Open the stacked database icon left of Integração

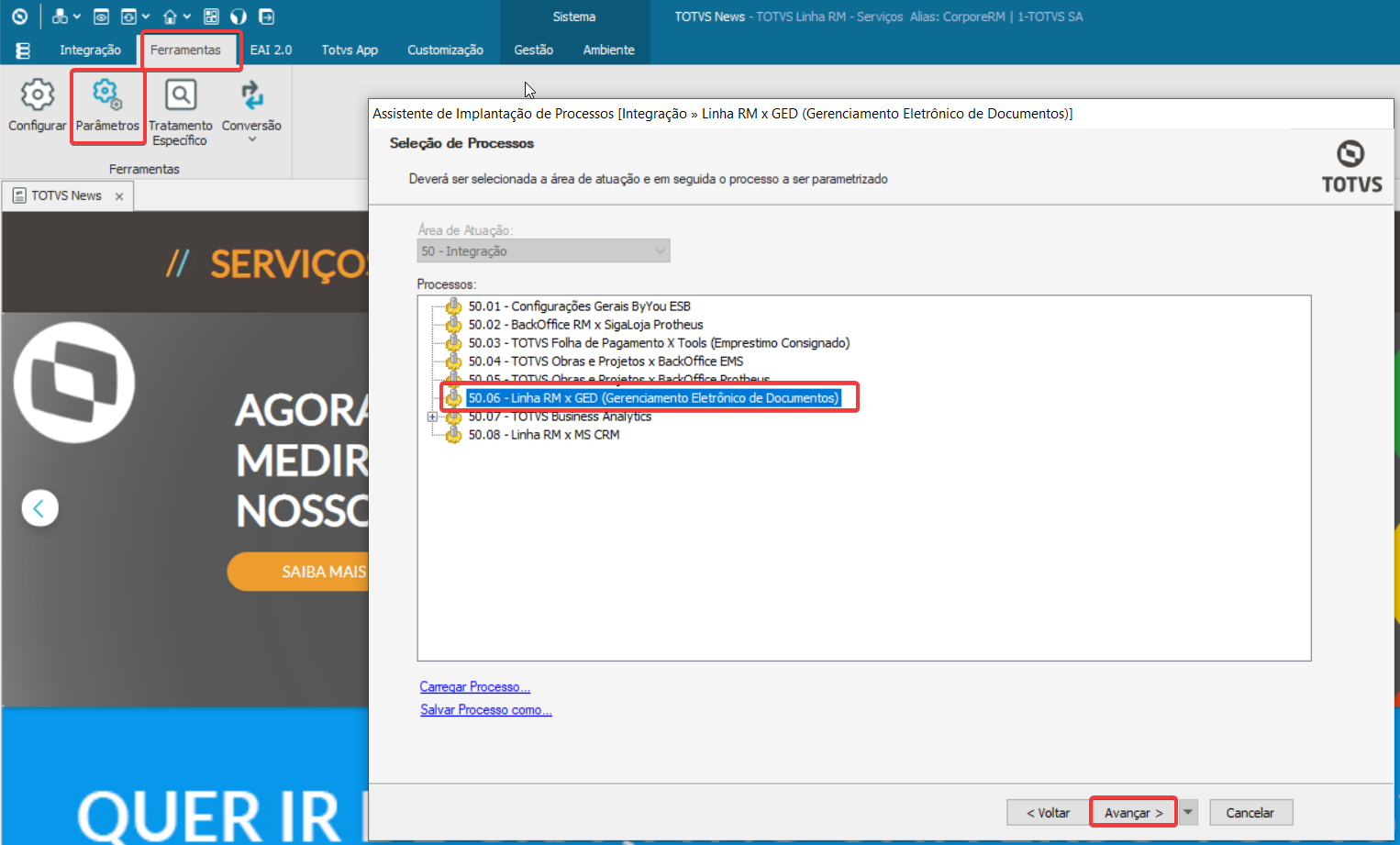pyautogui.click(x=23, y=50)
